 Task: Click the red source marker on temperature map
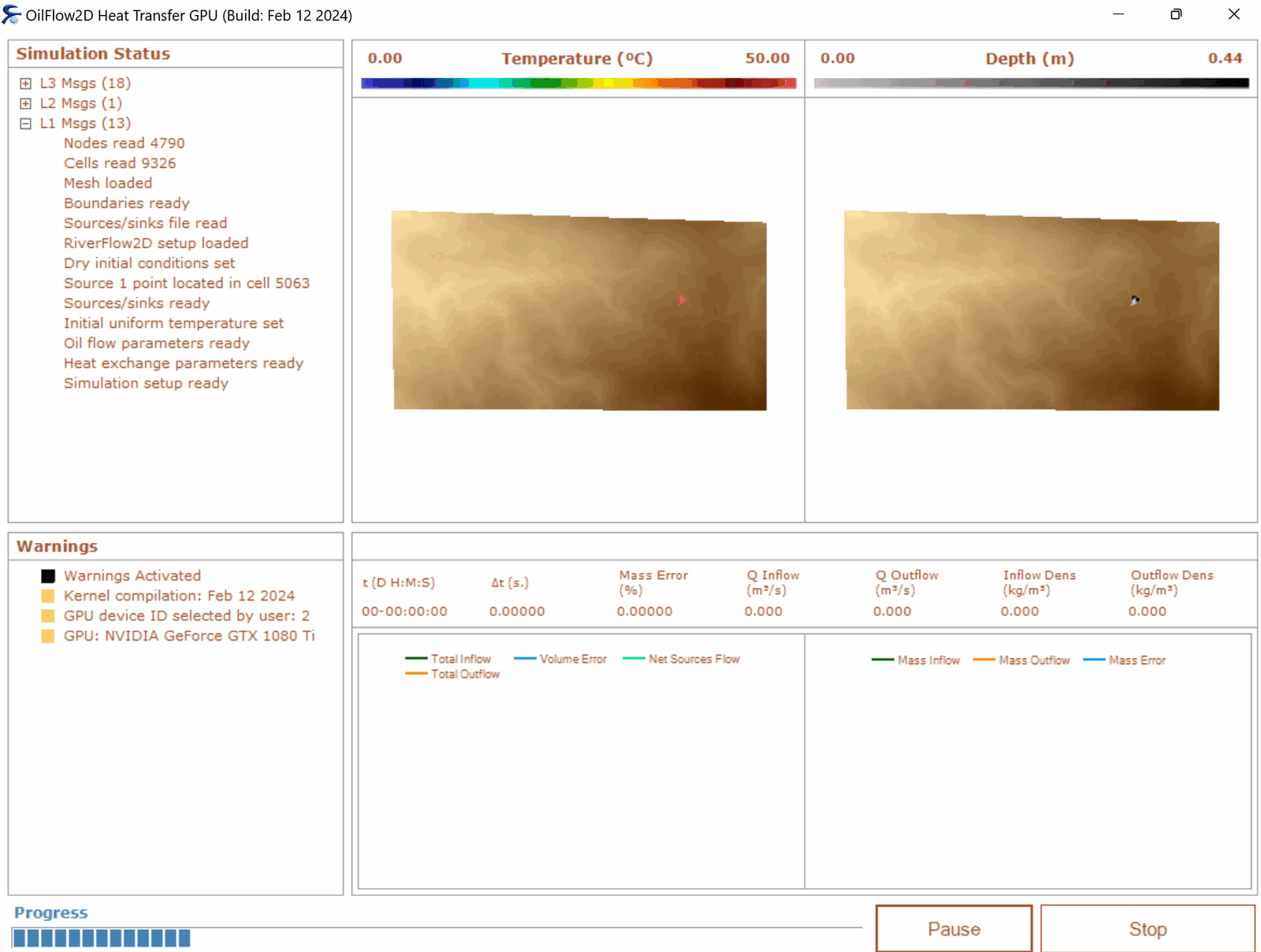click(683, 299)
